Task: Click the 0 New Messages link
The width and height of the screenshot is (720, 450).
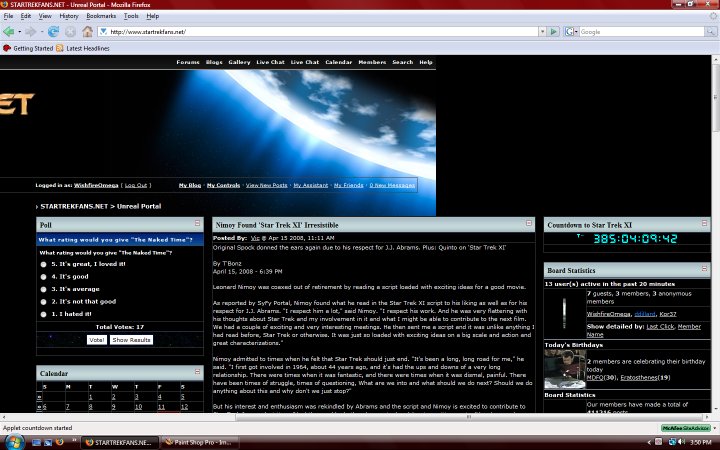Action: 392,185
